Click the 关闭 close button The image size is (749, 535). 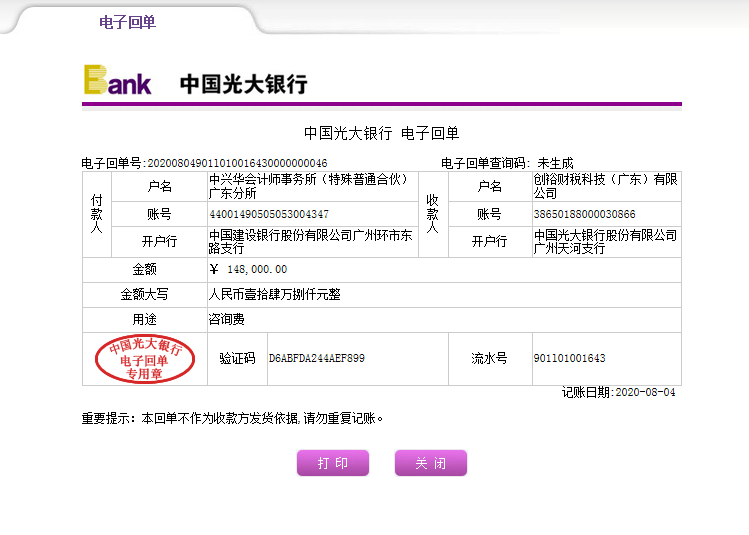(431, 463)
